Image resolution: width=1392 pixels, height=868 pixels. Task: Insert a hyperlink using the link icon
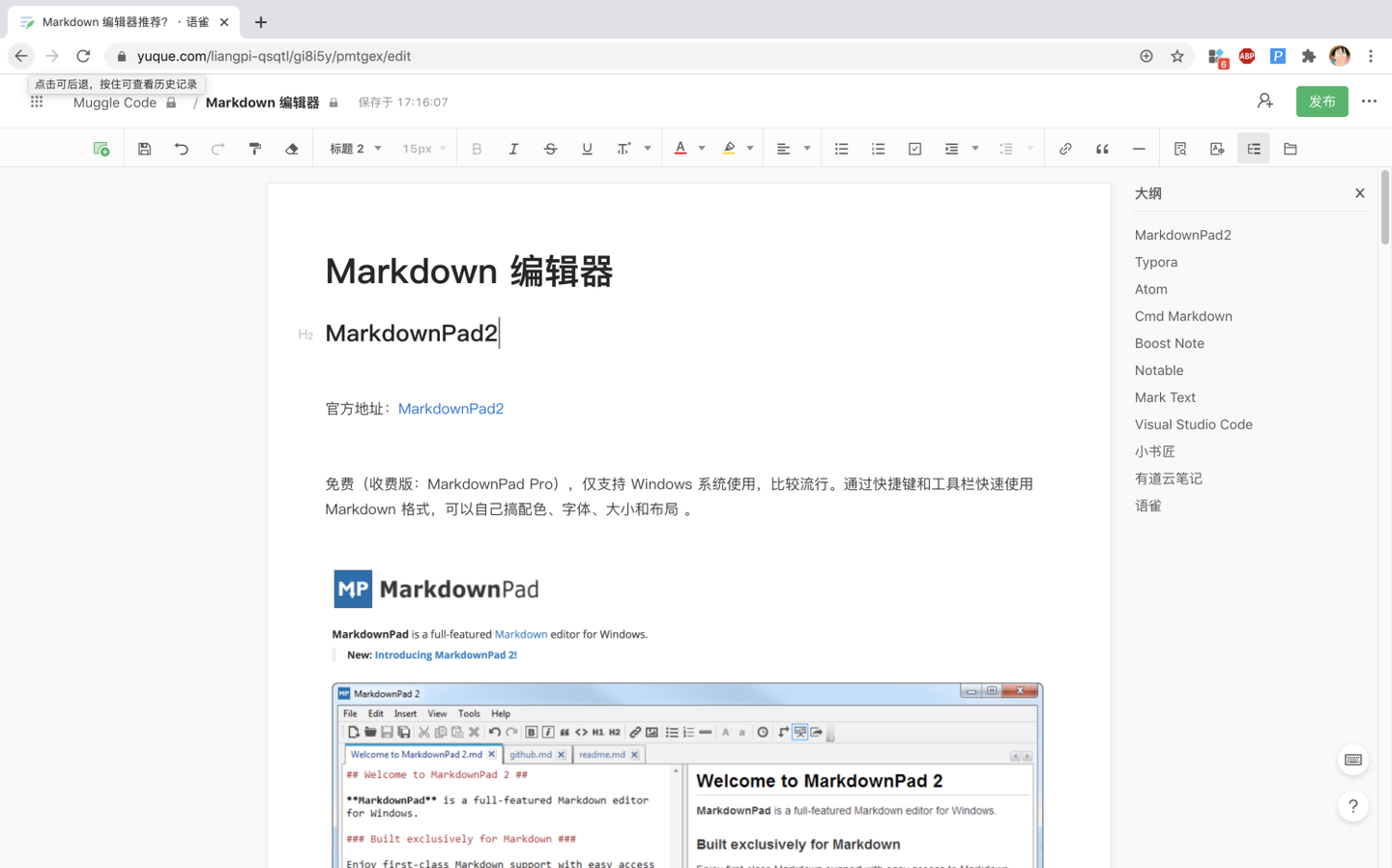(x=1065, y=148)
